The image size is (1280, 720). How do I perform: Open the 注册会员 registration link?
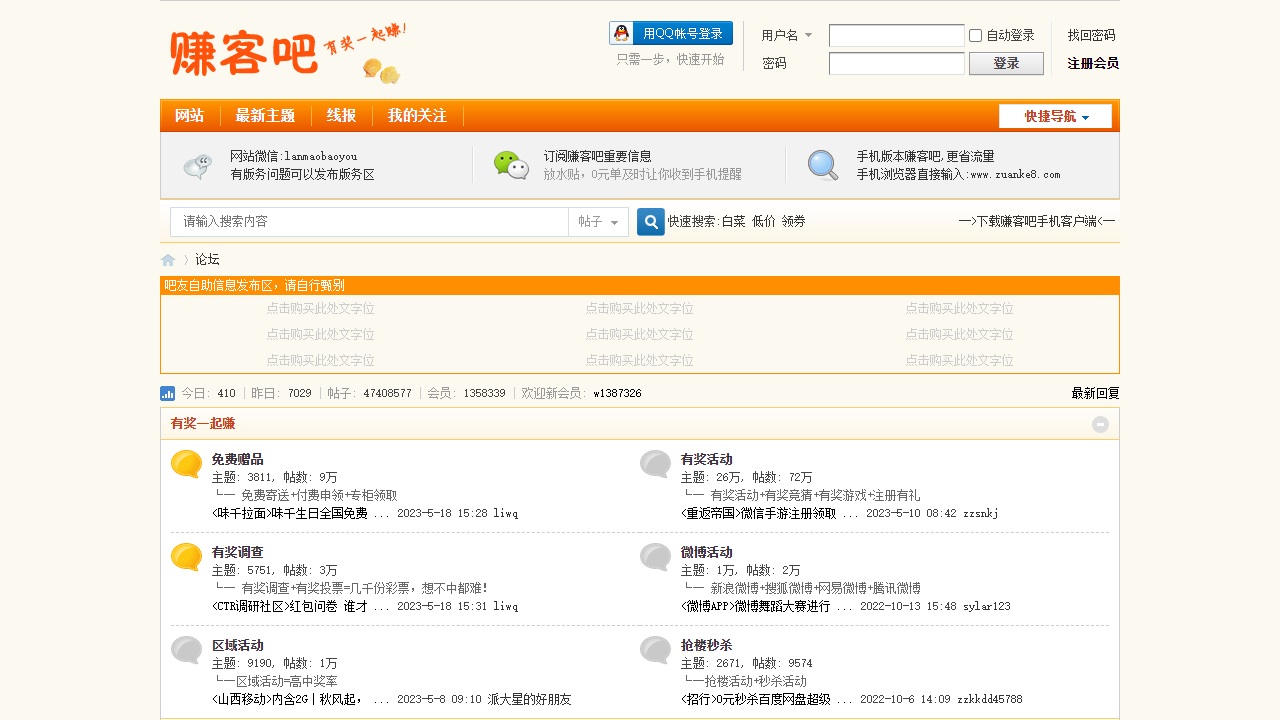pyautogui.click(x=1092, y=64)
